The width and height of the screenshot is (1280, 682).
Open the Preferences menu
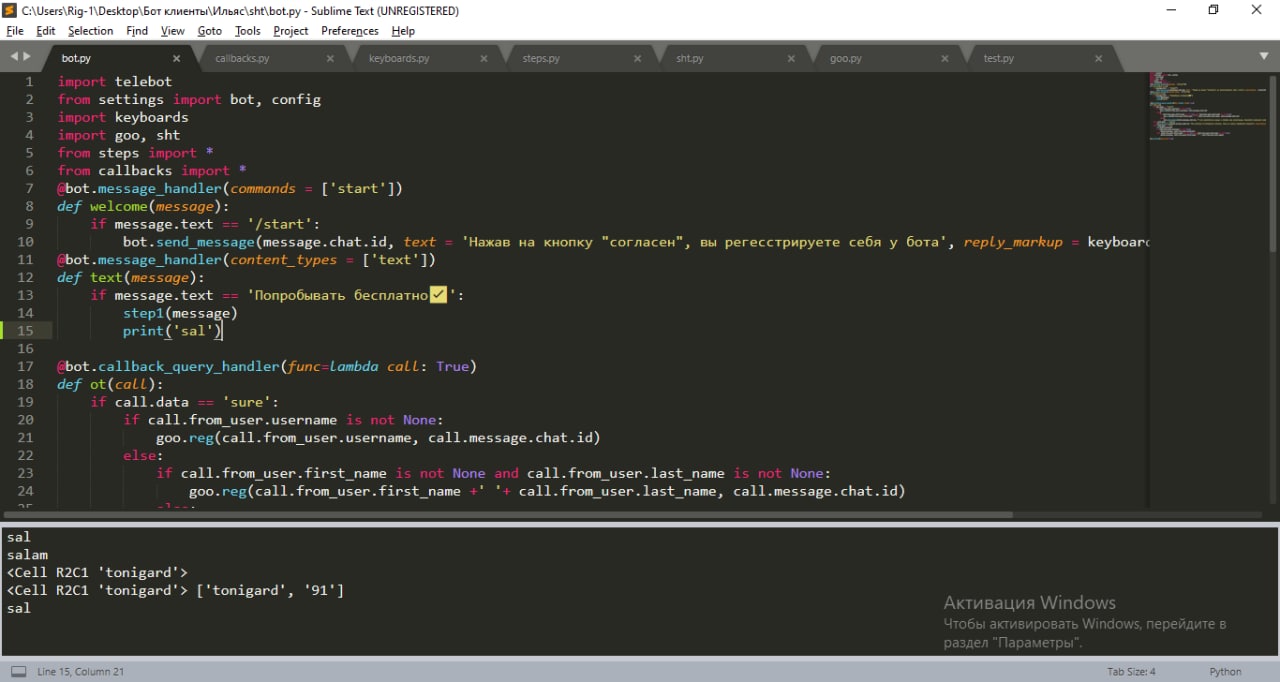(349, 31)
